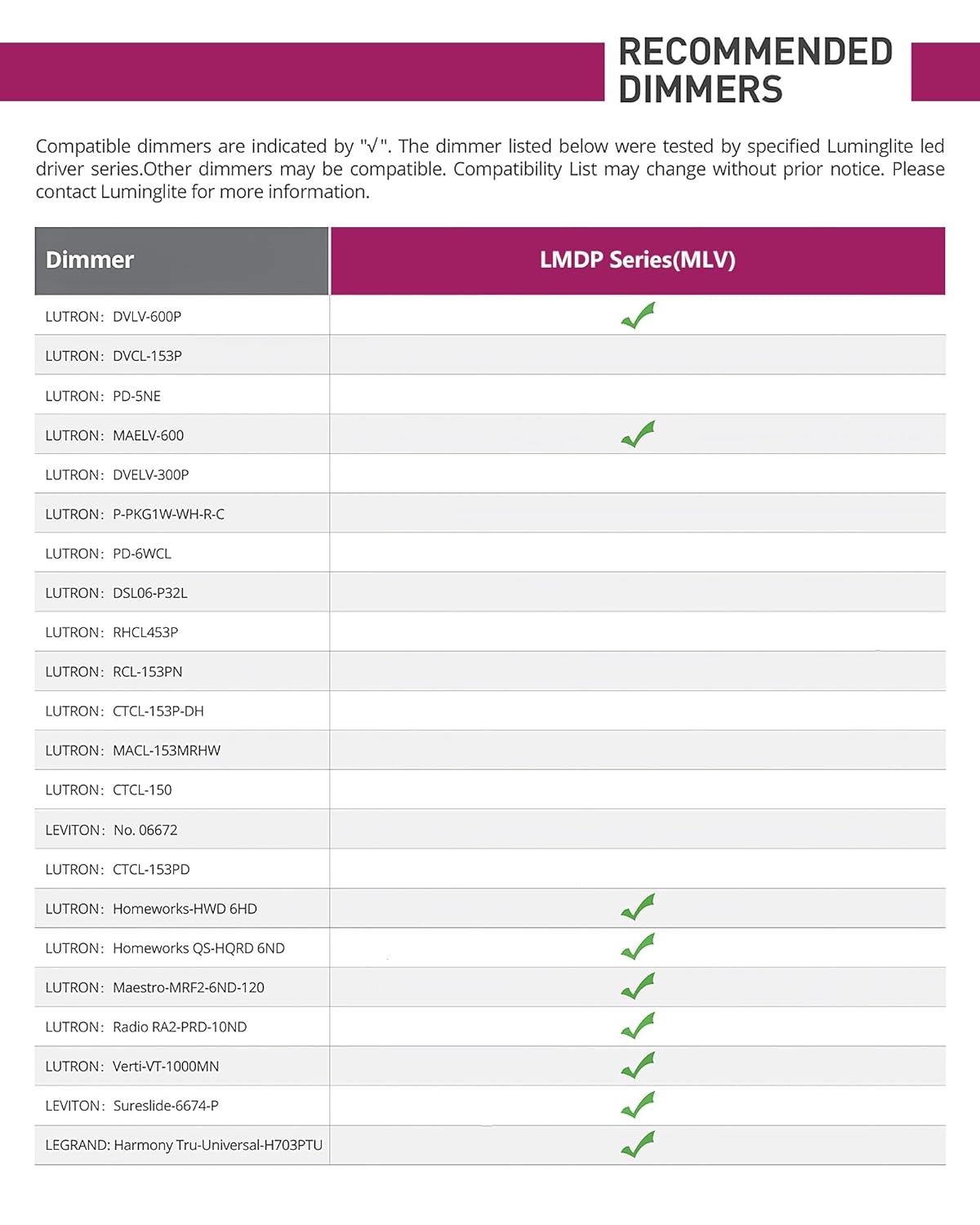This screenshot has width=980, height=1225.
Task: Click the checkmark for Leviton Sureslide-6674-P
Action: tap(638, 1105)
